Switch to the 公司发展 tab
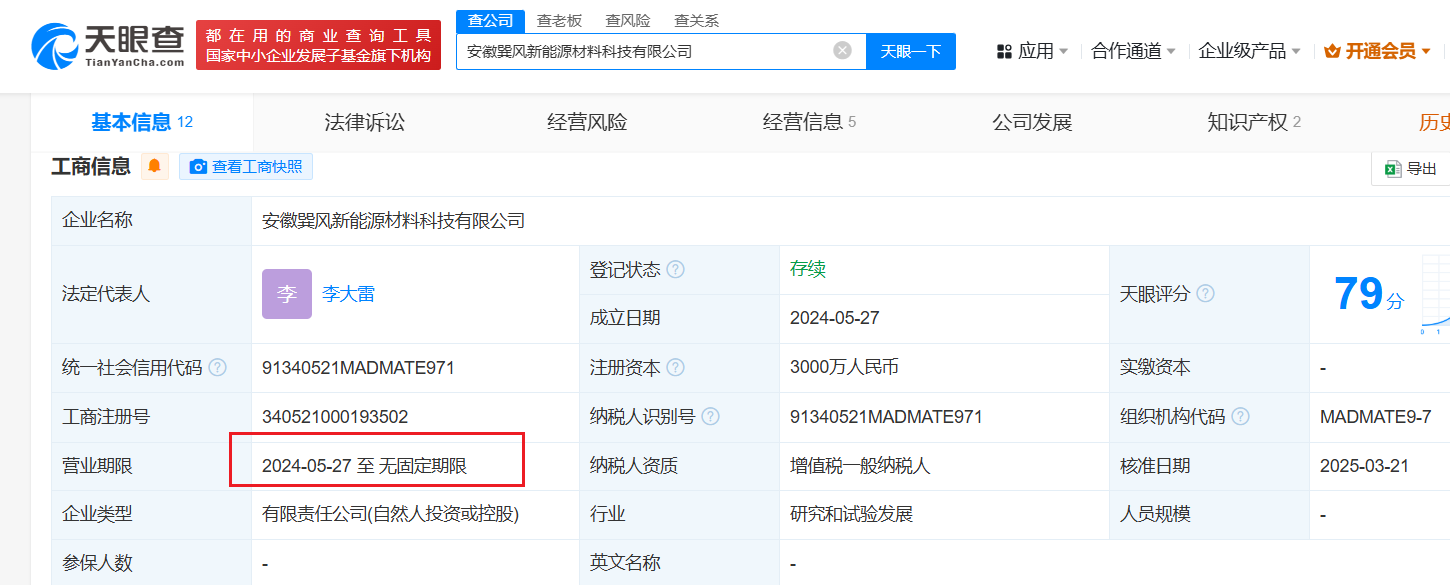The image size is (1450, 585). [1032, 123]
